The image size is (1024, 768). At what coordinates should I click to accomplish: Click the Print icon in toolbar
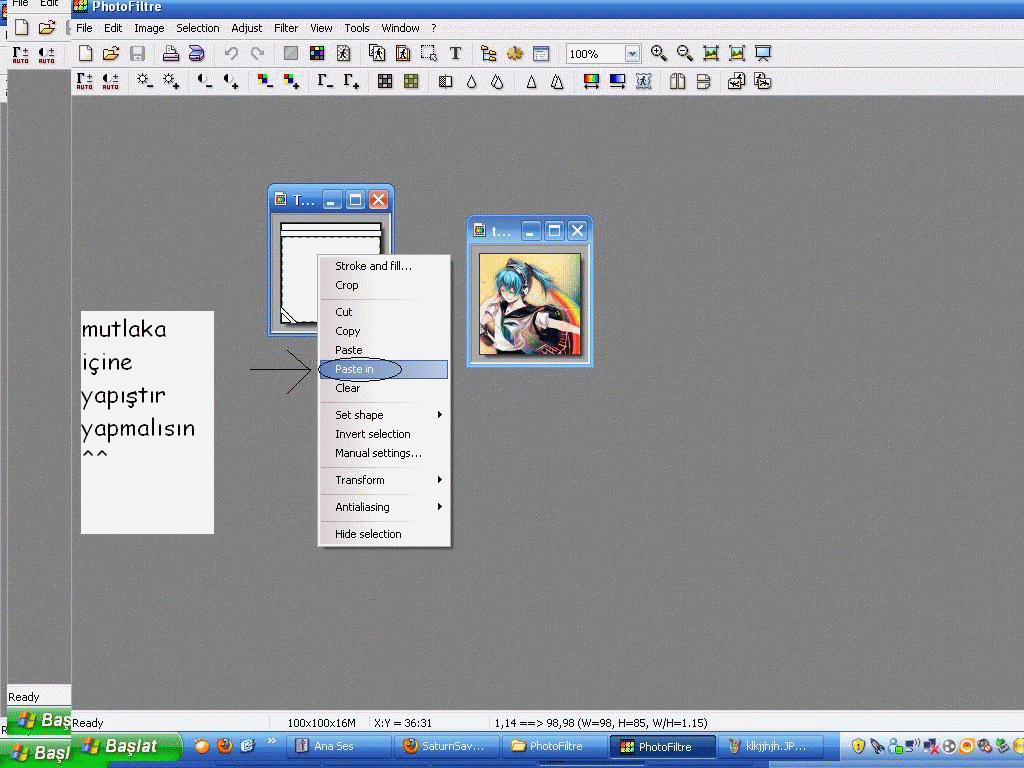click(171, 54)
